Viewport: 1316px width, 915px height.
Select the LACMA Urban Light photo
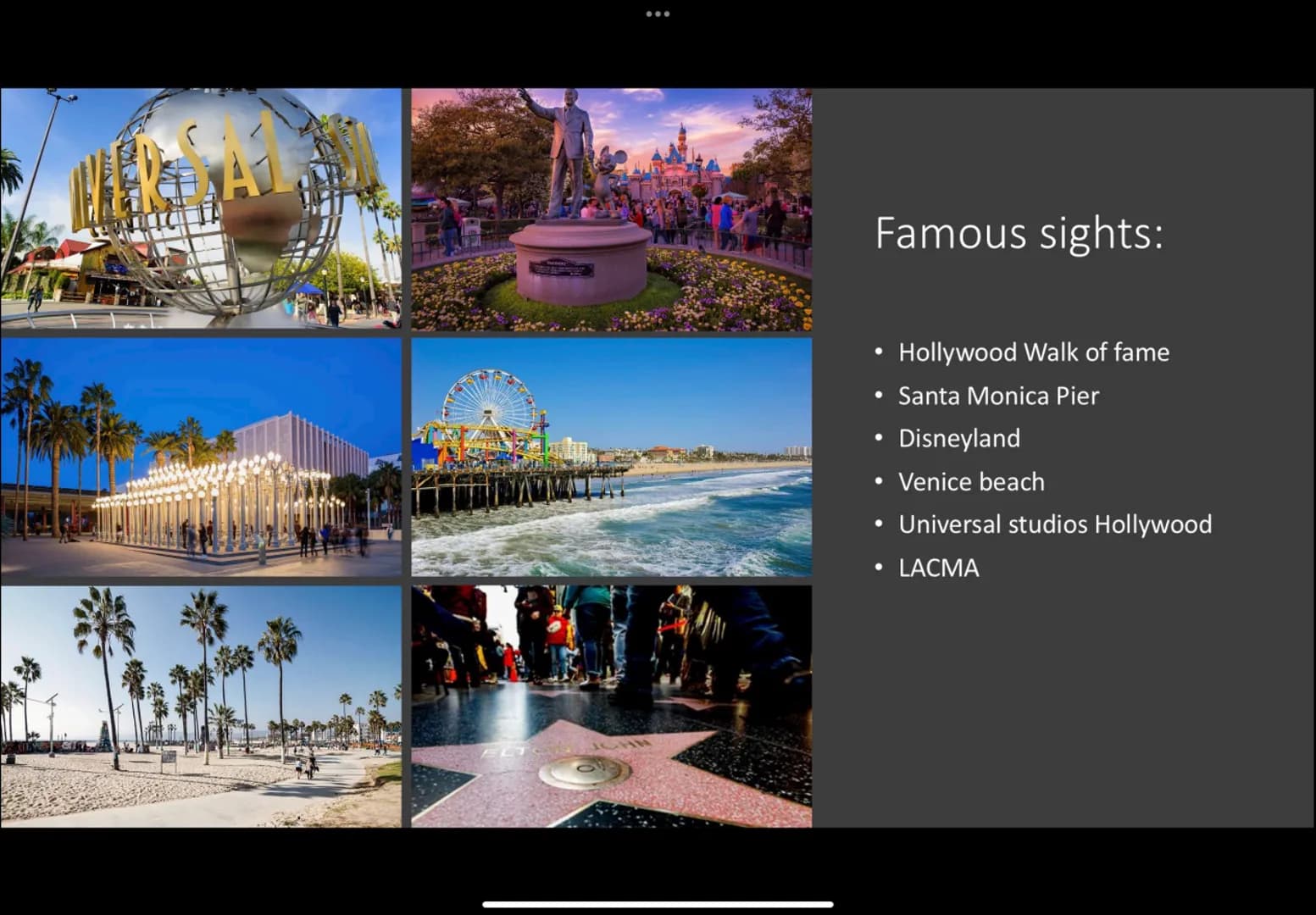click(x=201, y=457)
